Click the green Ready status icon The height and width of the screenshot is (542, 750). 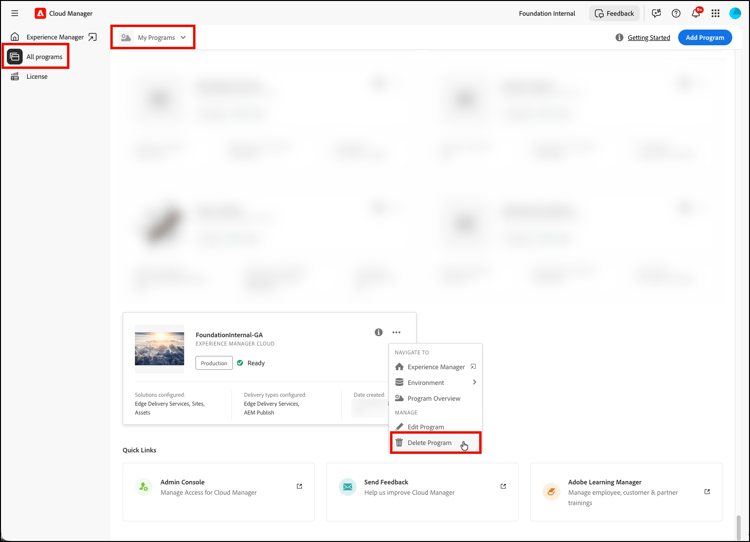(x=240, y=363)
